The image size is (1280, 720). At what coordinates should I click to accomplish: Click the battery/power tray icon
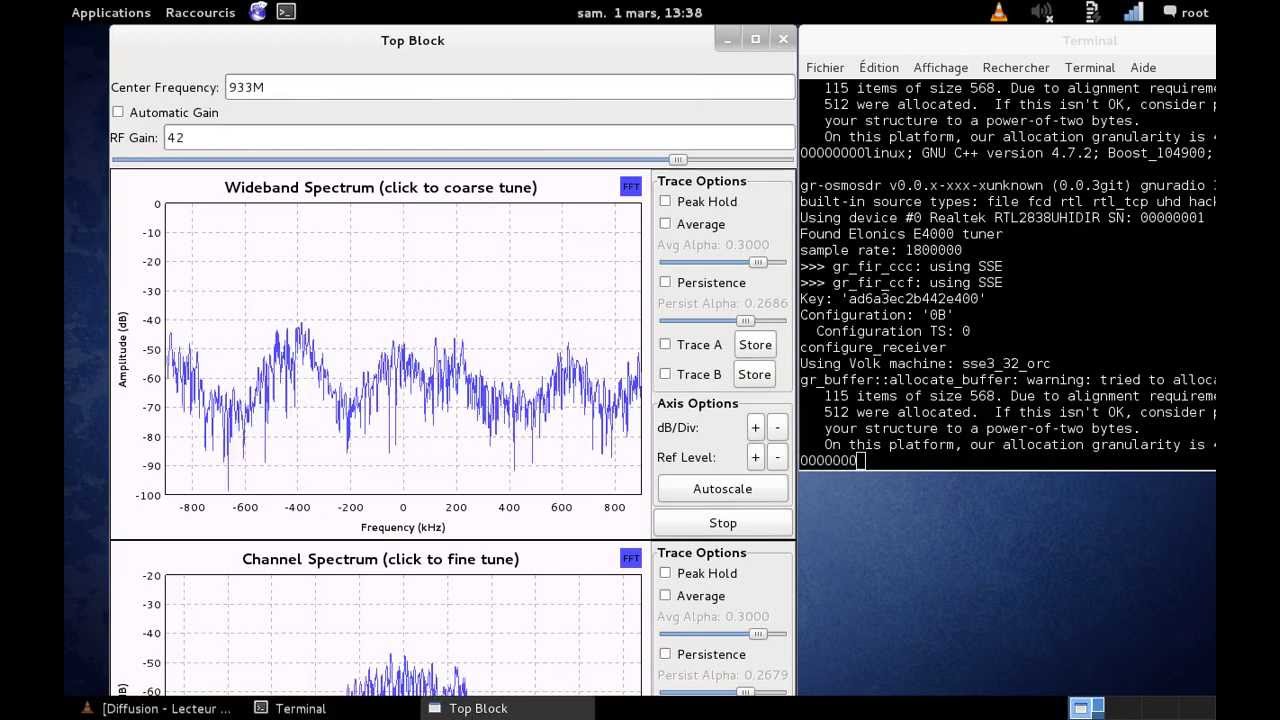point(1093,12)
